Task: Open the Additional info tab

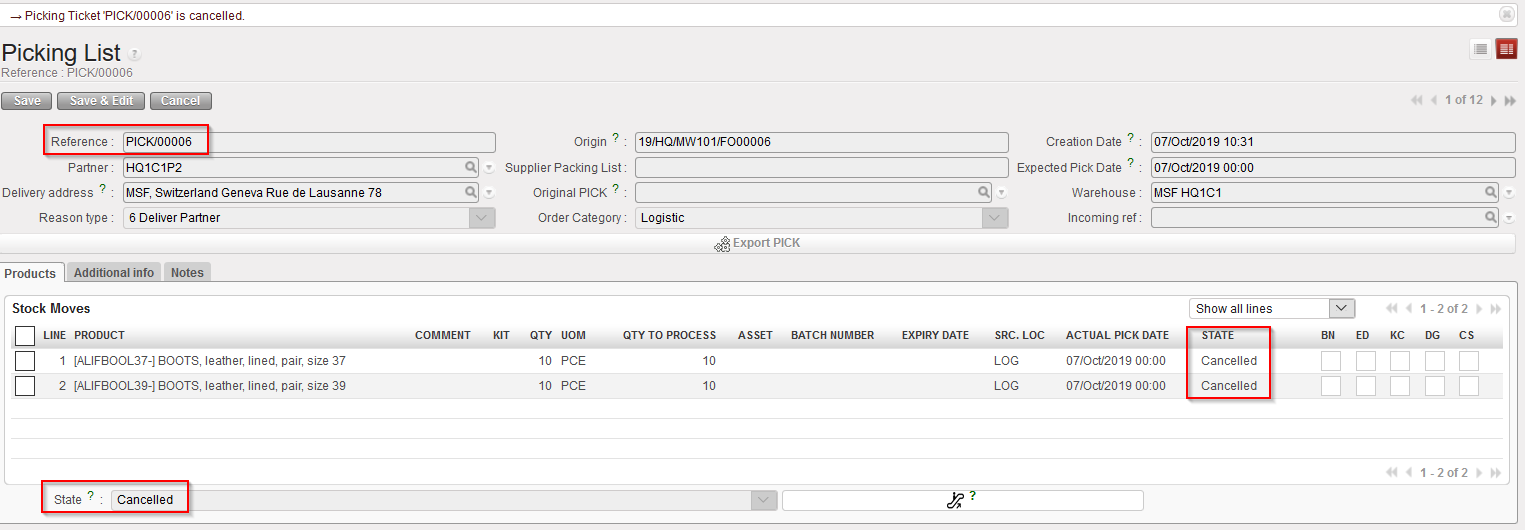Action: [x=114, y=273]
